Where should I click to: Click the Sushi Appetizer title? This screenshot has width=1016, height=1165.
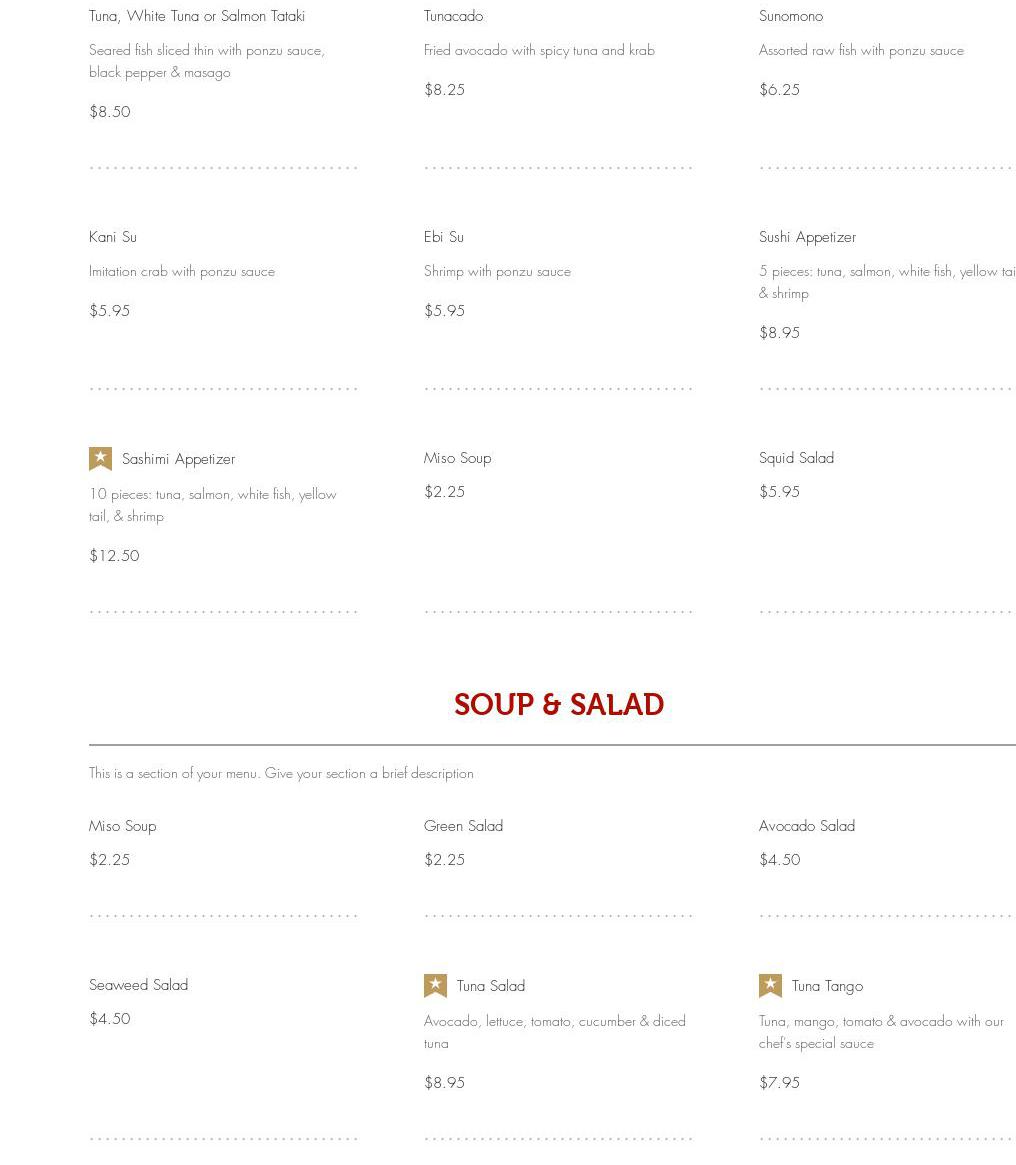(807, 237)
